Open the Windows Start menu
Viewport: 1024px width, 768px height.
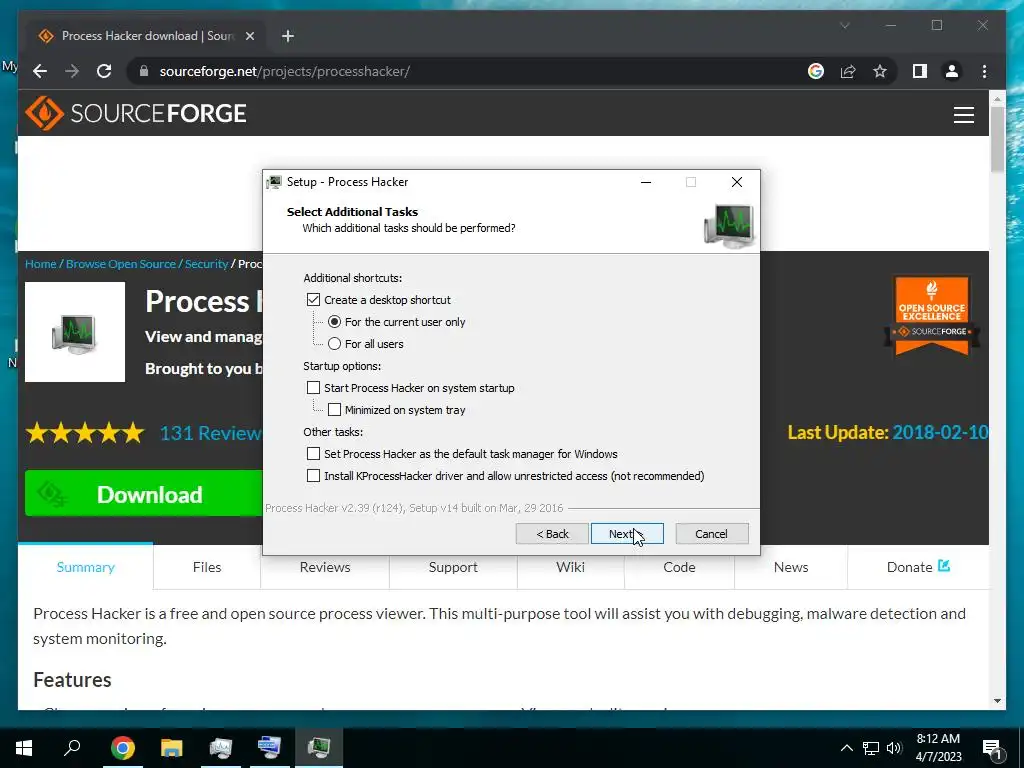pos(24,748)
